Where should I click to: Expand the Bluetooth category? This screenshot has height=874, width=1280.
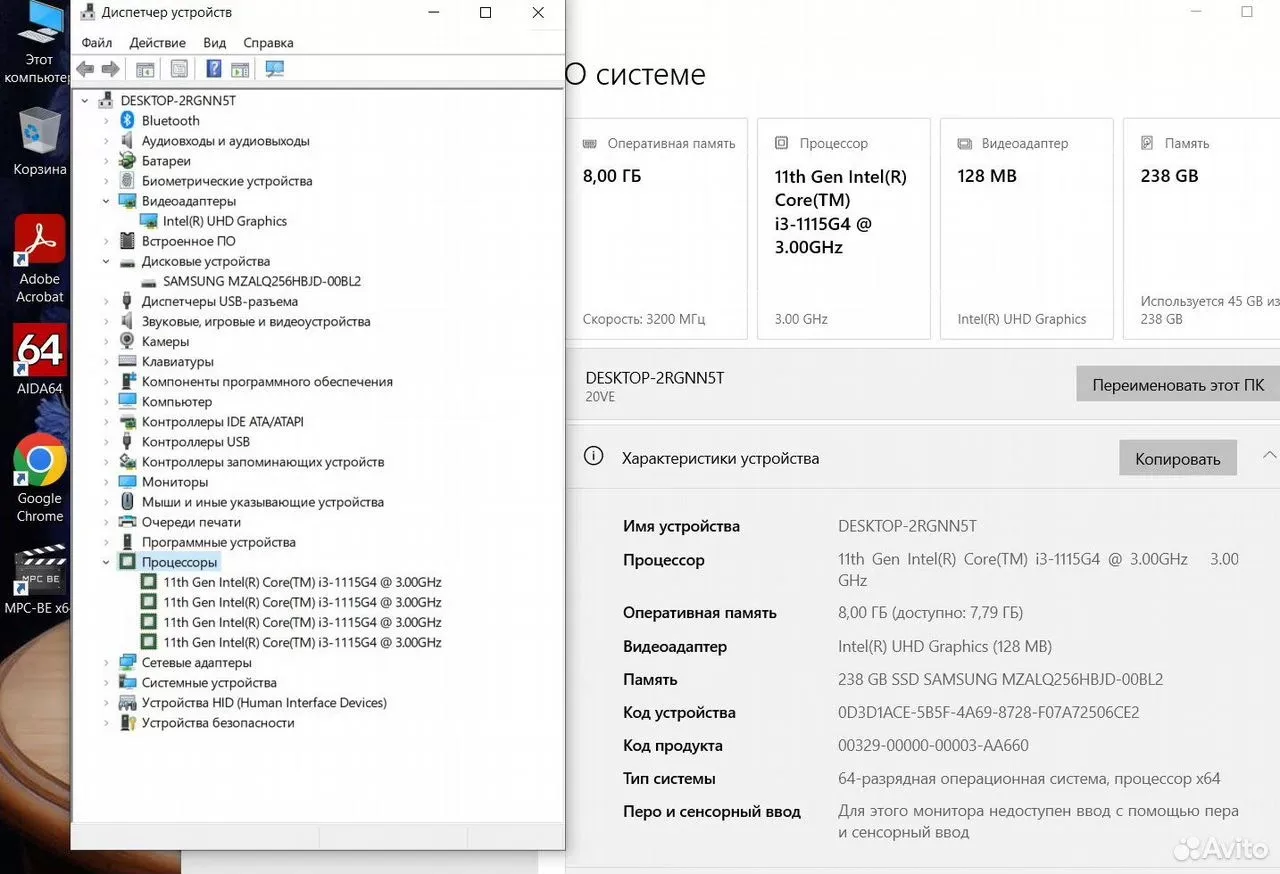click(x=106, y=121)
